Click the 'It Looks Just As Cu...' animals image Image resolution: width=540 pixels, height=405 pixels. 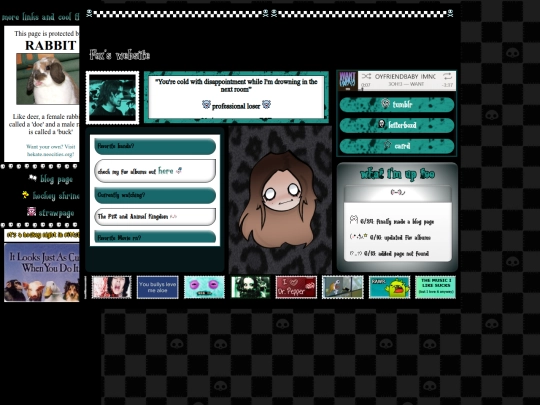[42, 272]
